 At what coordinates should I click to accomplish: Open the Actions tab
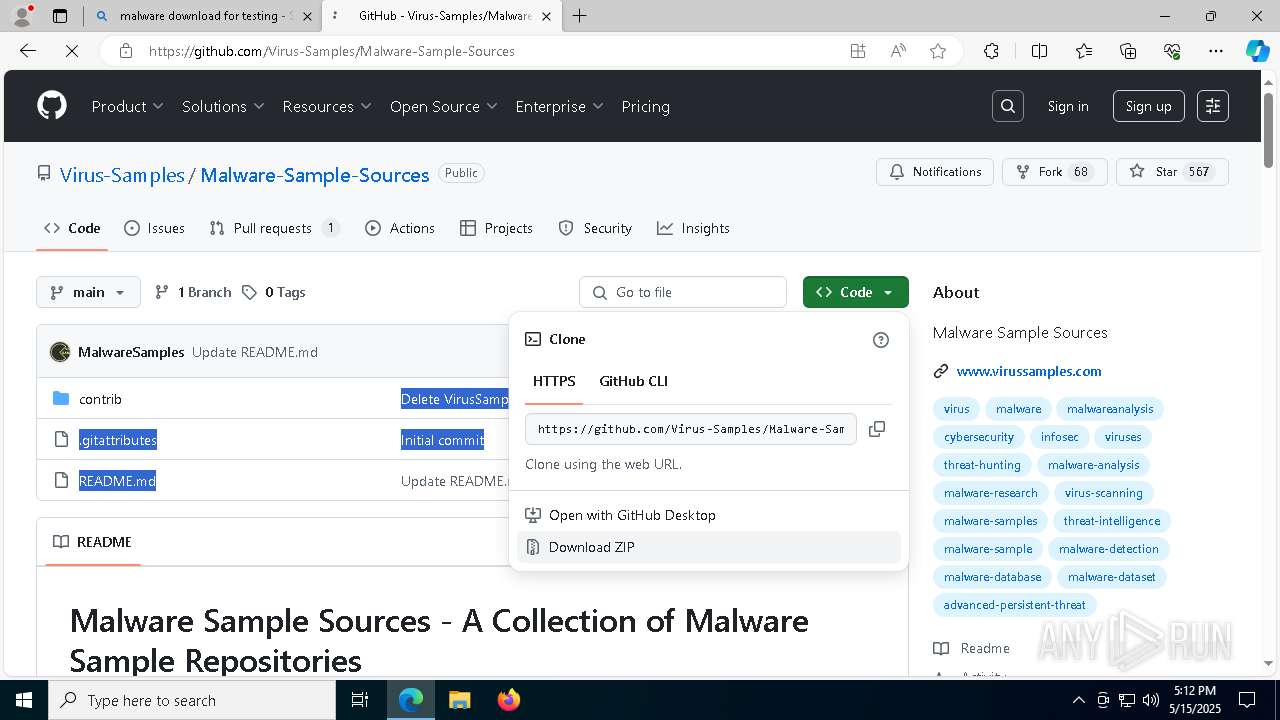[x=400, y=228]
